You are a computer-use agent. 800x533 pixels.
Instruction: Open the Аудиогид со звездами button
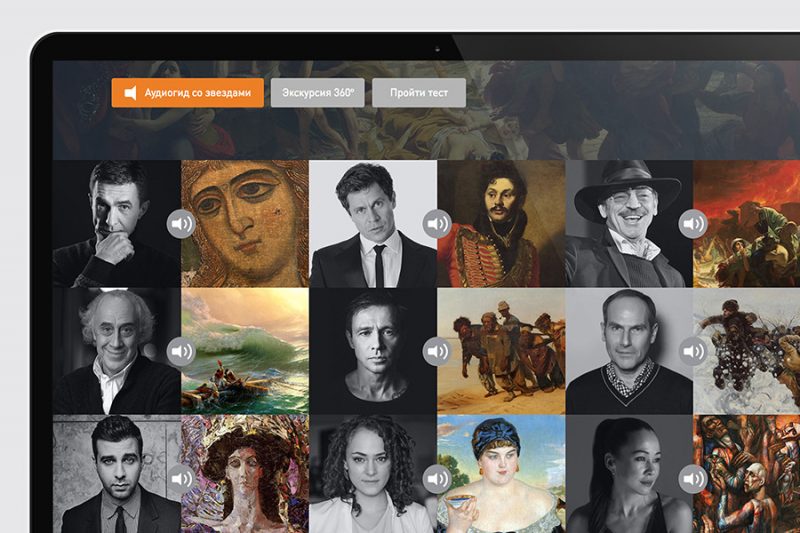[187, 93]
